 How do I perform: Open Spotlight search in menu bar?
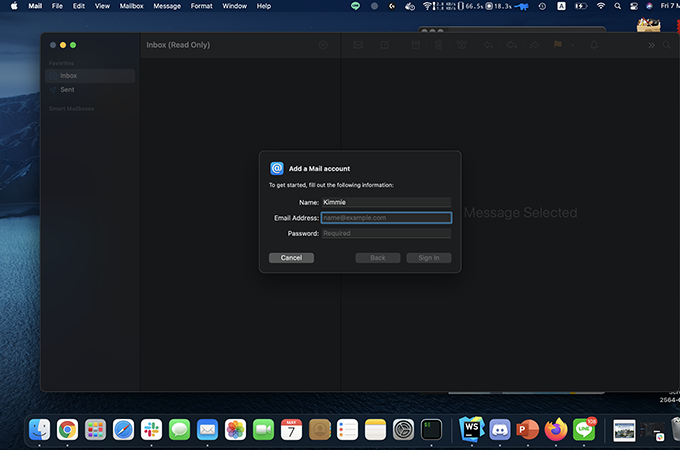(618, 6)
